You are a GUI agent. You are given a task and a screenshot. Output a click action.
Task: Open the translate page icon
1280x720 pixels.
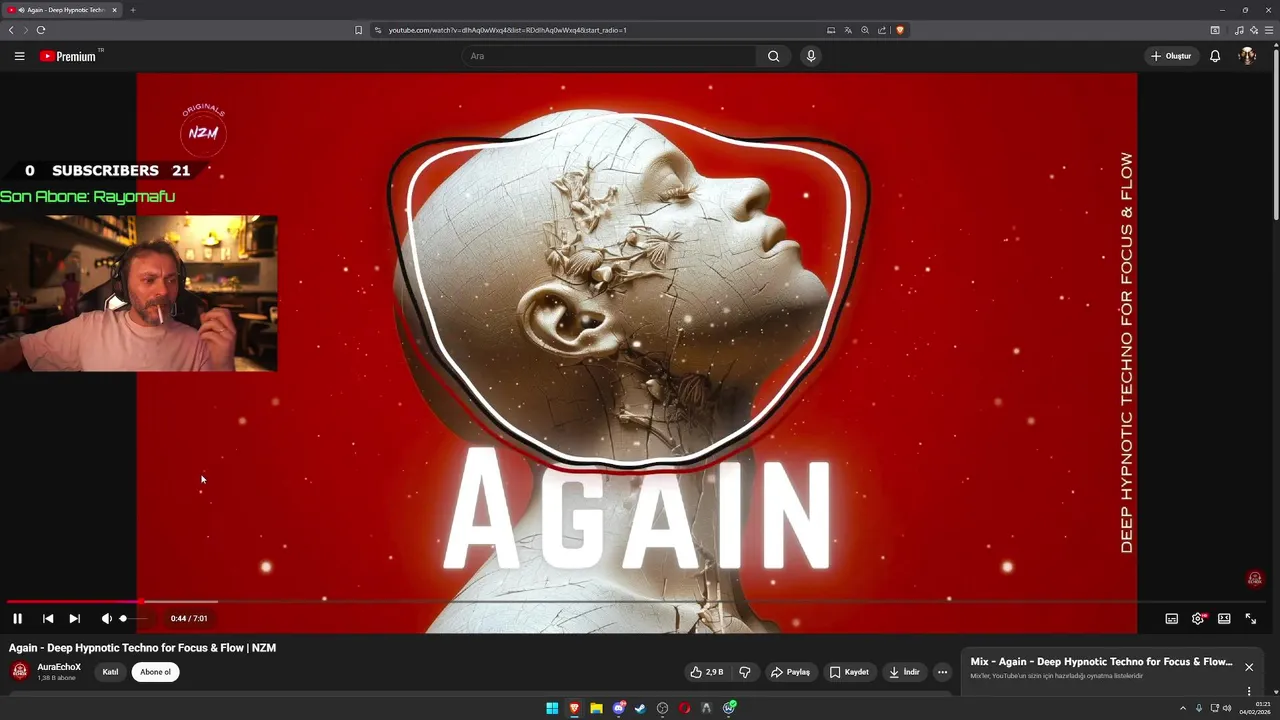[848, 30]
